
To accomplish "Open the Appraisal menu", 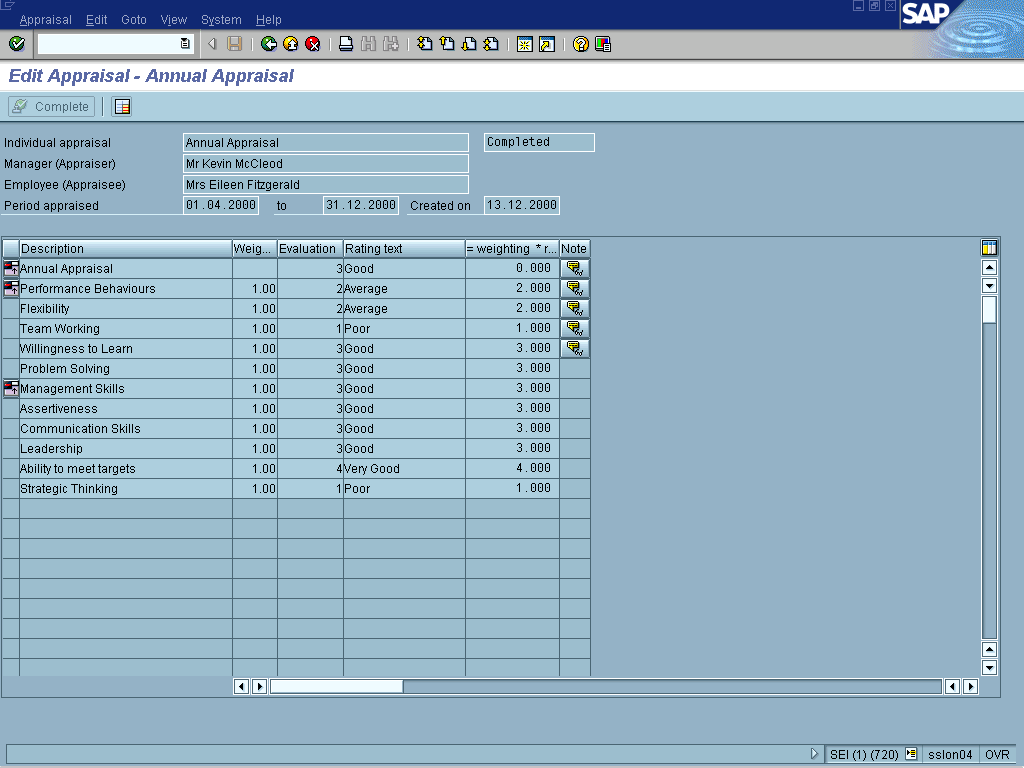I will (x=46, y=20).
